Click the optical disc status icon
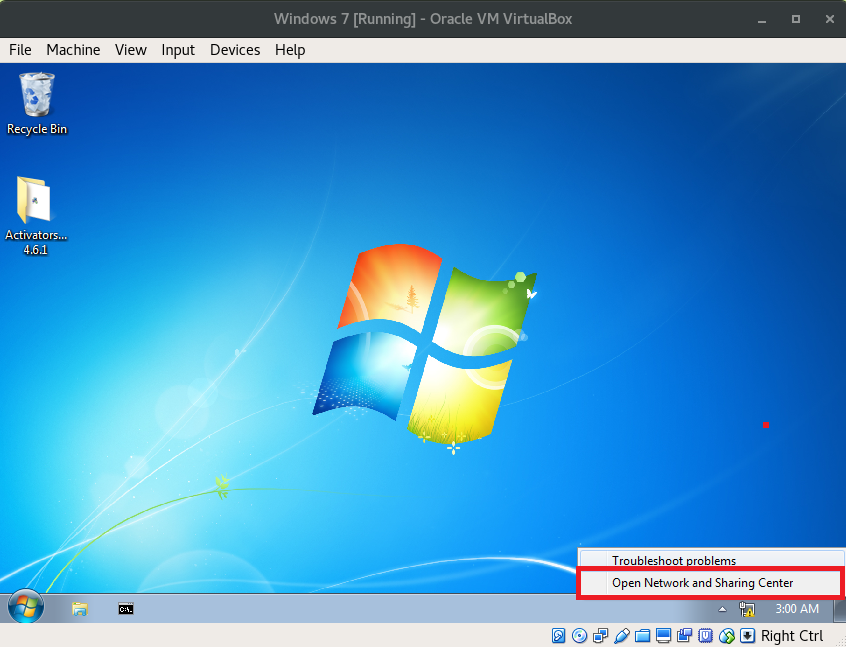 pos(579,636)
